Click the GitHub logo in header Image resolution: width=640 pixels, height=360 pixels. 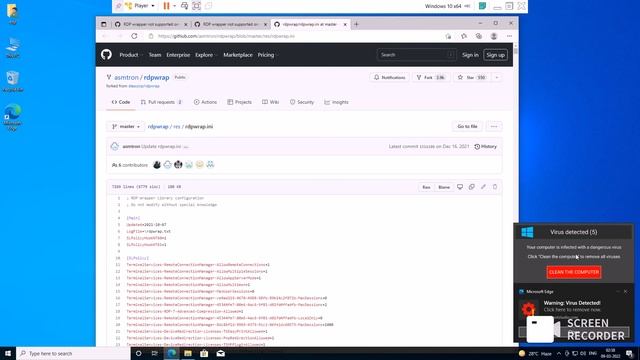tap(106, 55)
